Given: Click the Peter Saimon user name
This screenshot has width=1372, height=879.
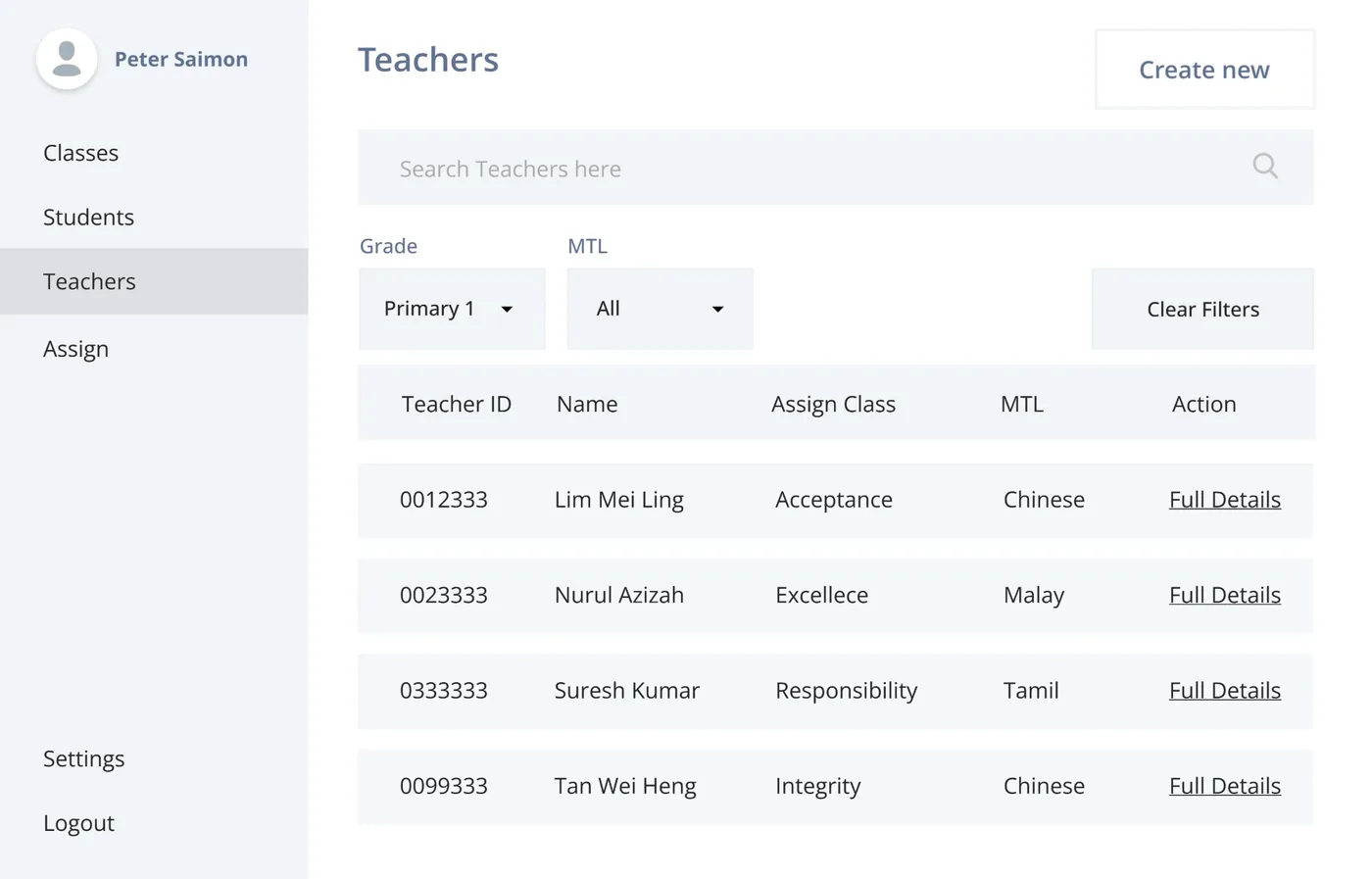Looking at the screenshot, I should pos(181,59).
